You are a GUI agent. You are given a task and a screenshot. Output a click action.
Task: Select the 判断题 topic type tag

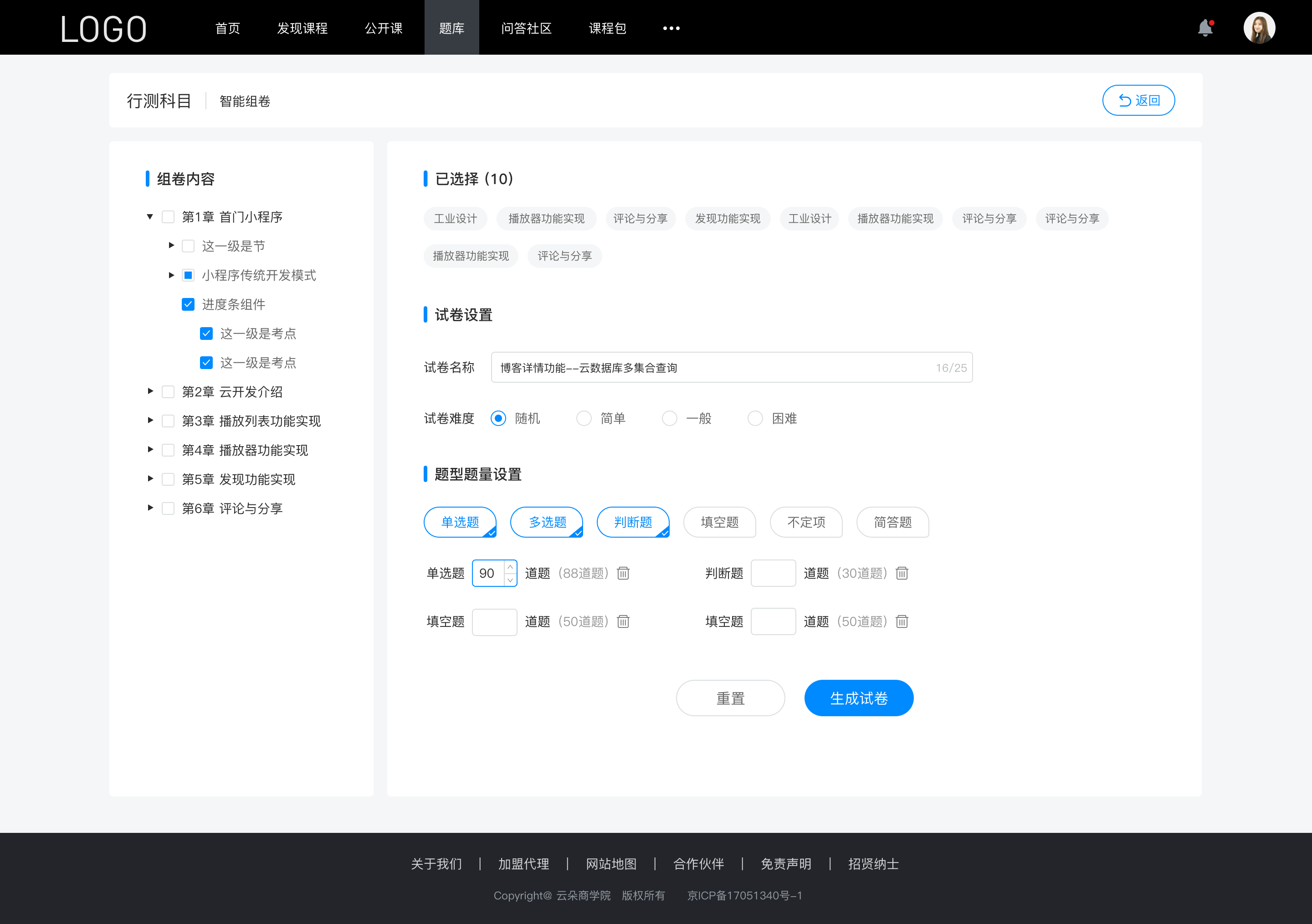[x=633, y=522]
